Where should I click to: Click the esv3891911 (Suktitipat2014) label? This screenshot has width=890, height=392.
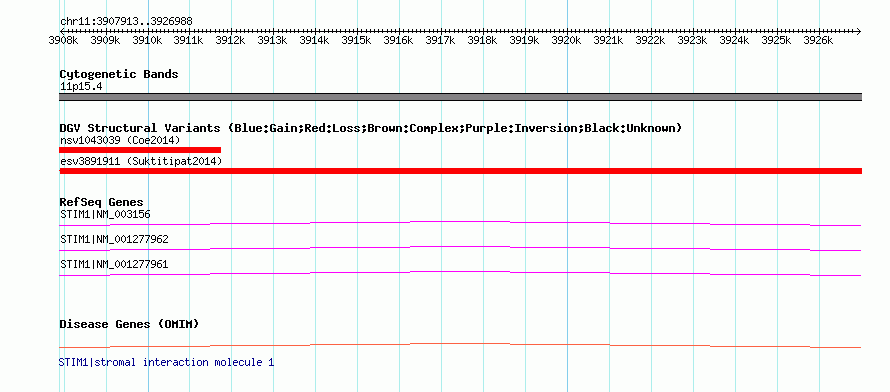[141, 162]
